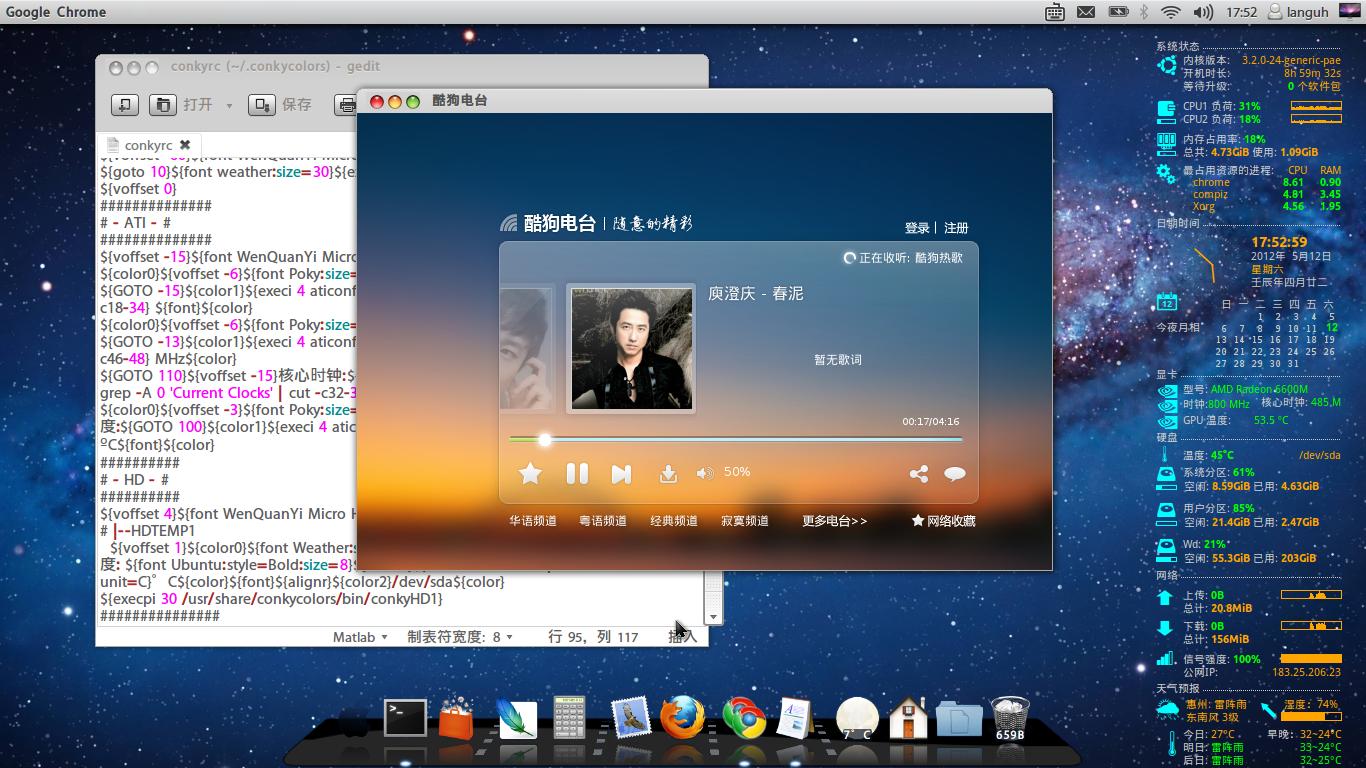Viewport: 1366px width, 768px height.
Task: Open the feather text editor dock icon
Action: [x=517, y=718]
